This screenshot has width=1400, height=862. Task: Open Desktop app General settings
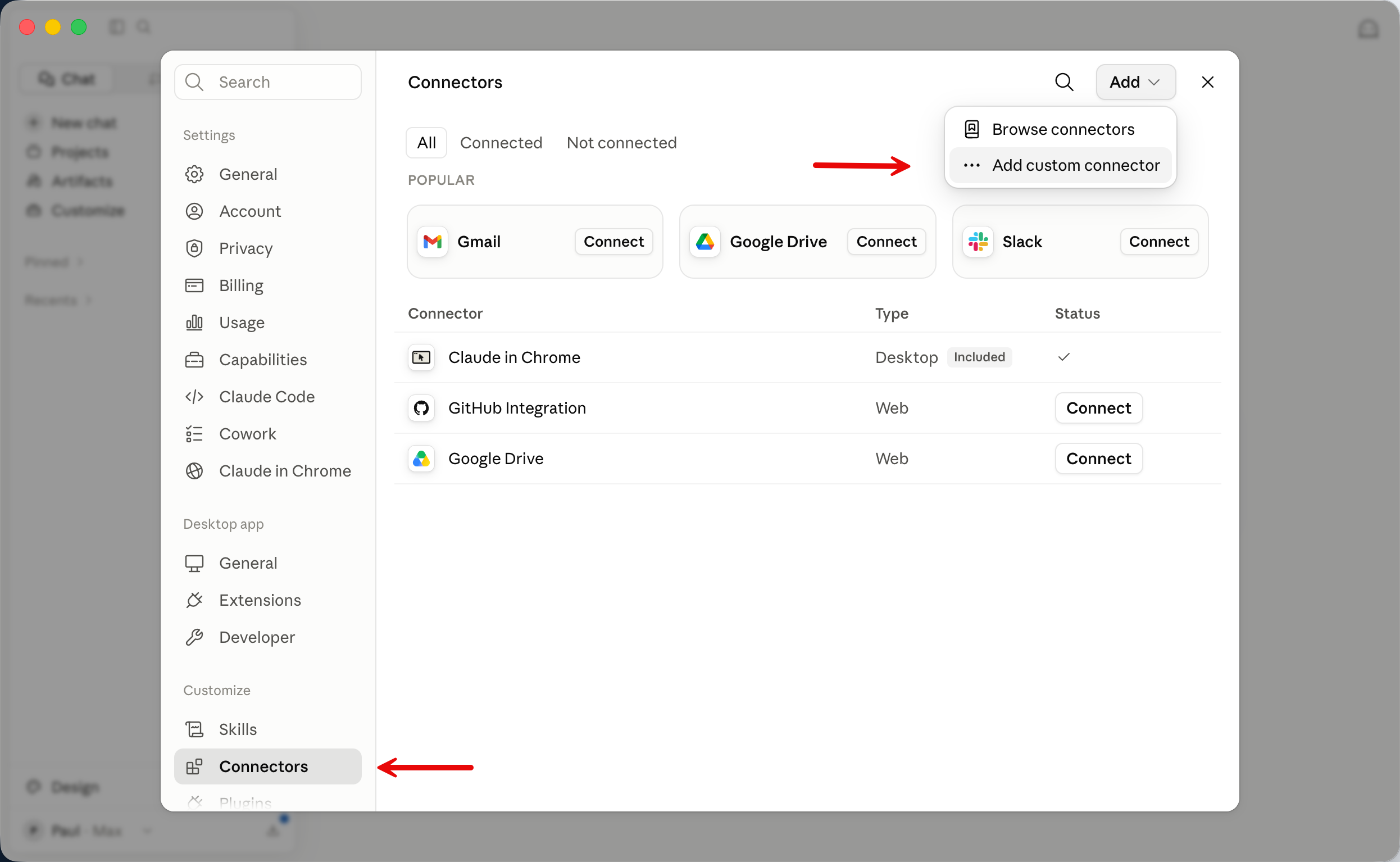pos(268,563)
